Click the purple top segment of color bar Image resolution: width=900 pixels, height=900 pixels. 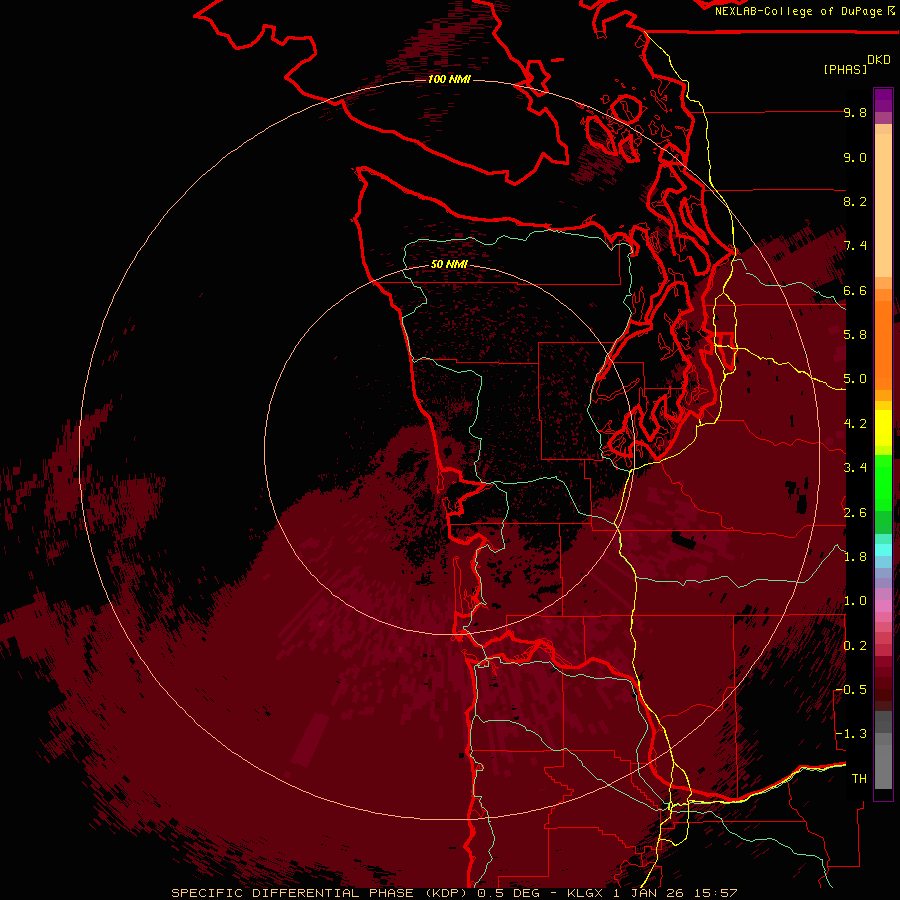[883, 100]
